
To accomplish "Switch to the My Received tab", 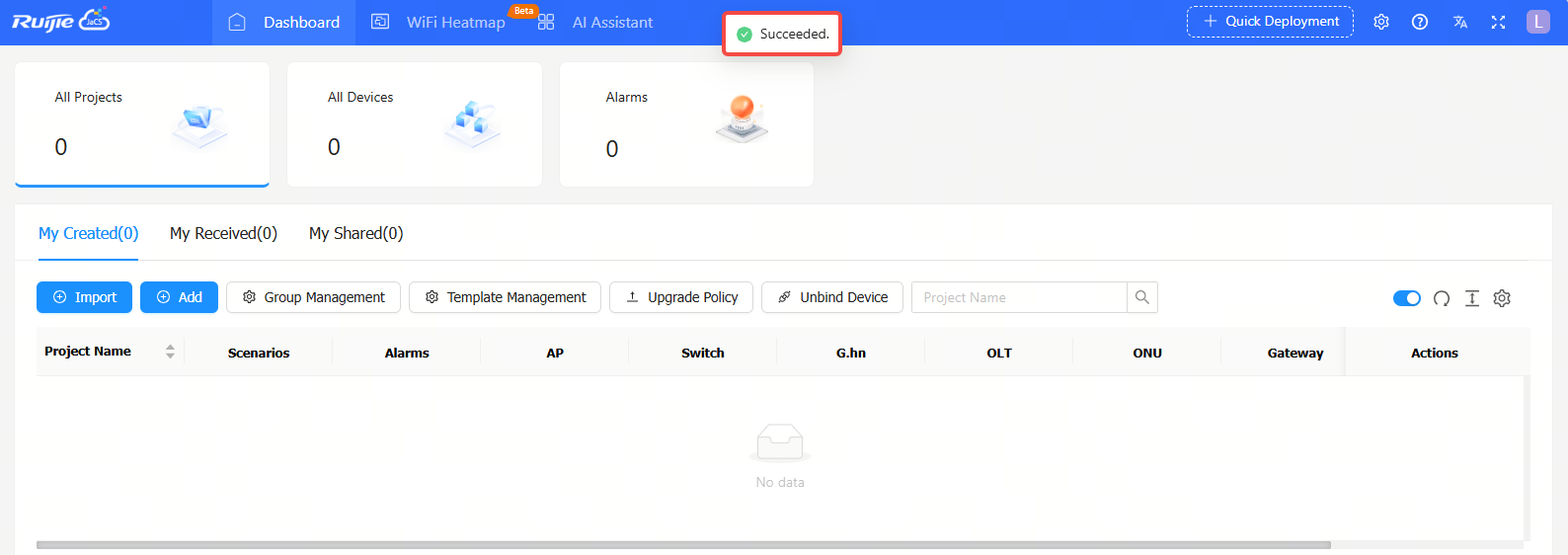I will pyautogui.click(x=223, y=233).
